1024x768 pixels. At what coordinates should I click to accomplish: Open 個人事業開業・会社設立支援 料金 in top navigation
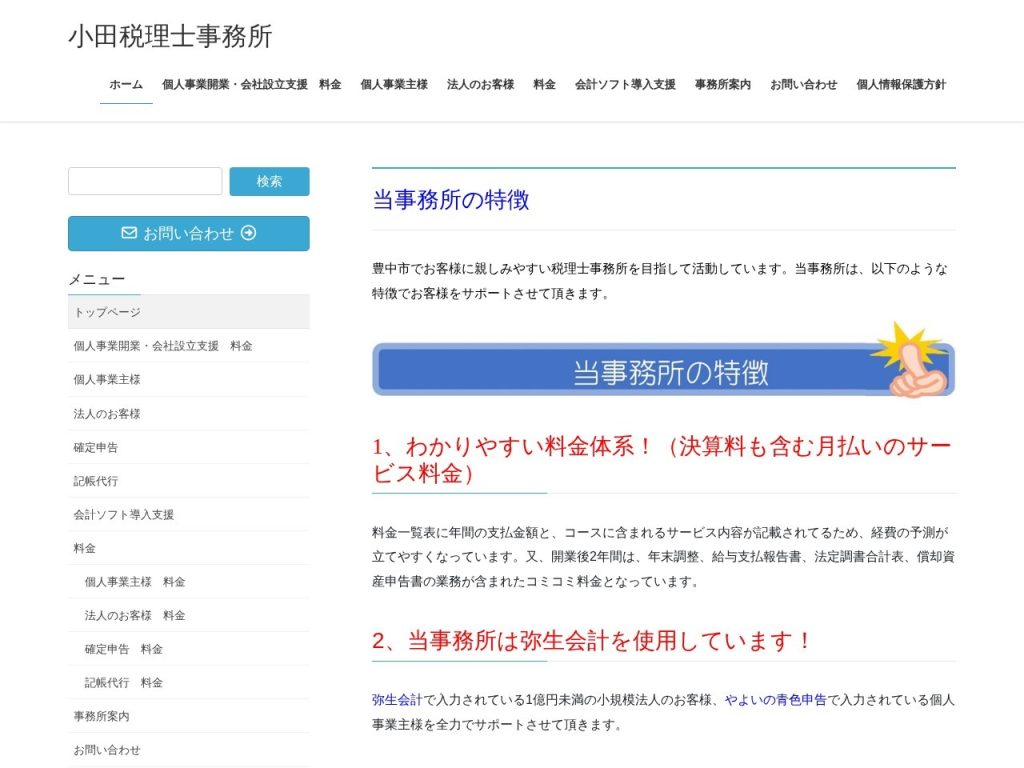[251, 84]
